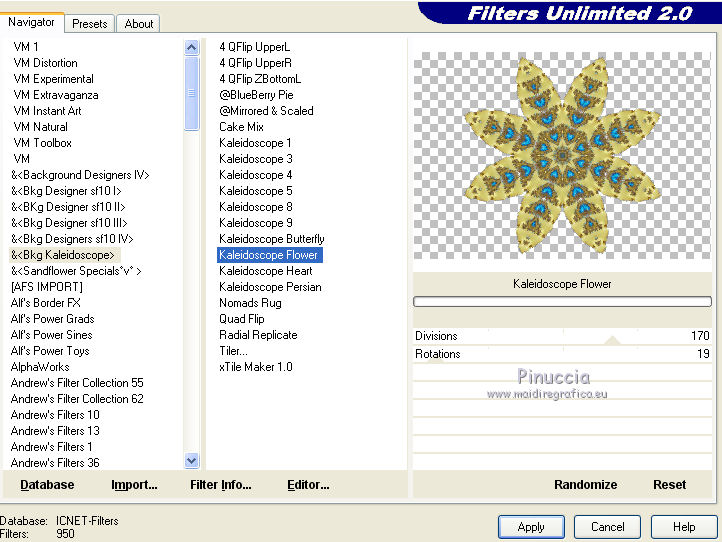
Task: Click the category list scrollbar thumb
Action: click(x=192, y=93)
